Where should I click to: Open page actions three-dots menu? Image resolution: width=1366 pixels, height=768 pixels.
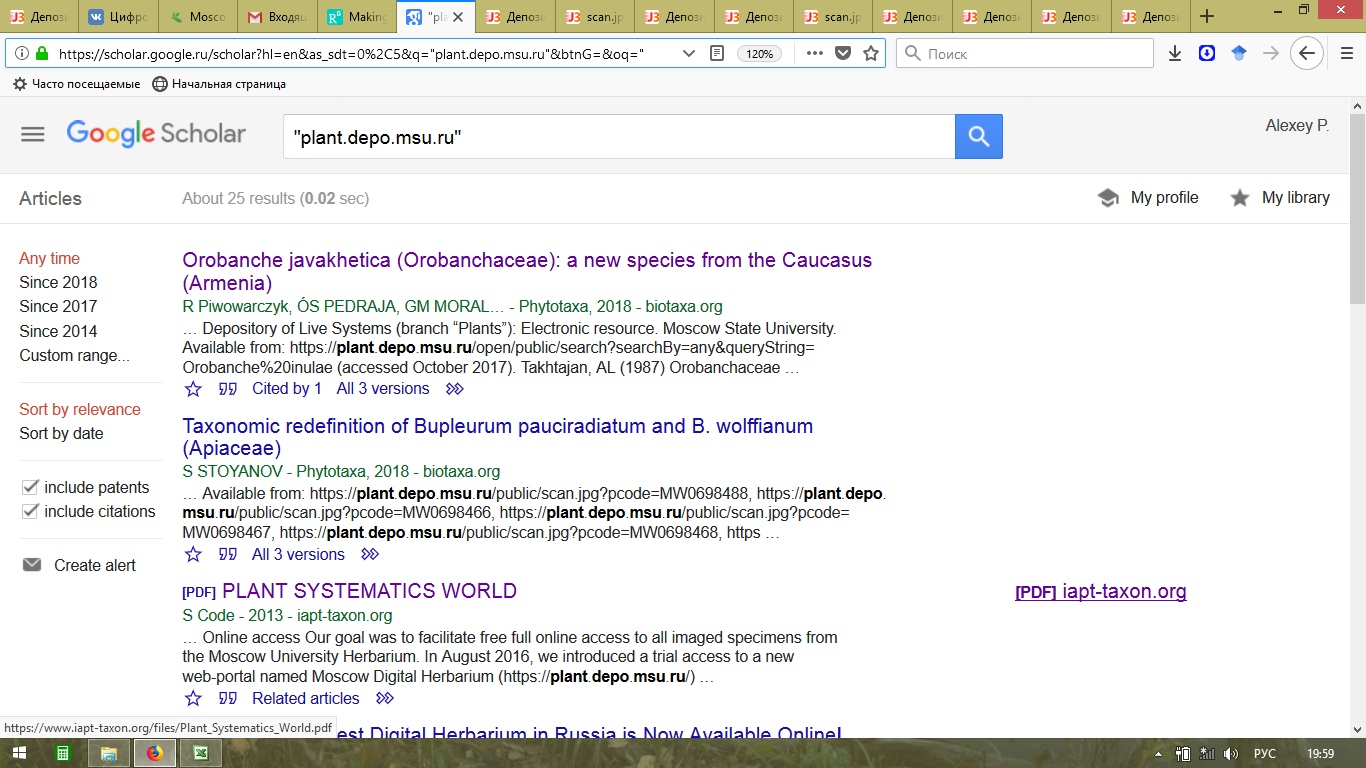815,54
